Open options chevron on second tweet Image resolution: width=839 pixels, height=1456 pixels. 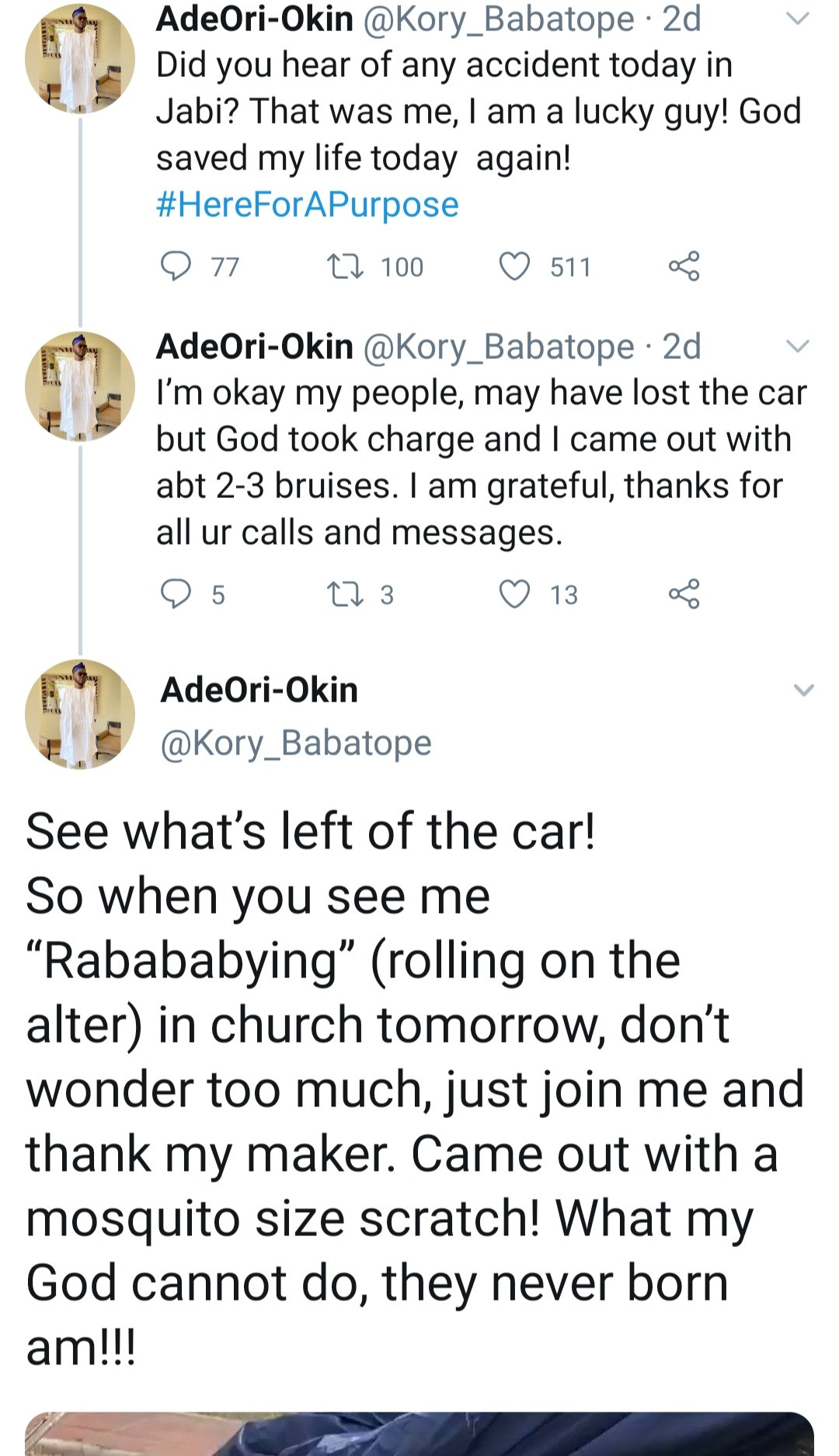(x=798, y=347)
